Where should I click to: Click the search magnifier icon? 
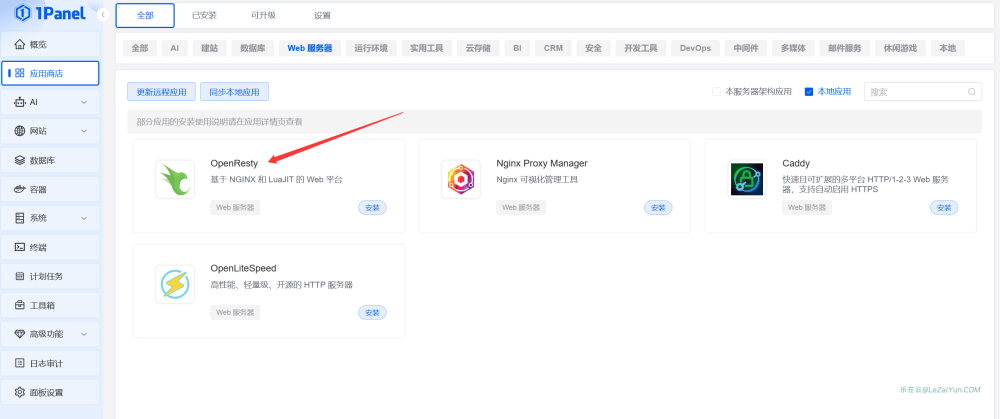(971, 92)
